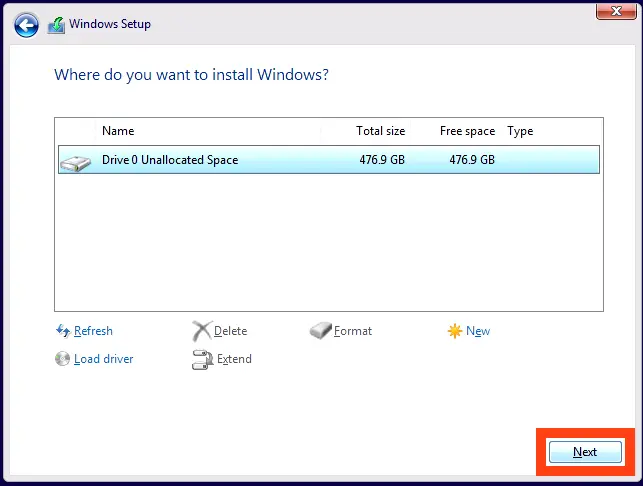Click the Delete X icon
The image size is (643, 486).
[202, 331]
